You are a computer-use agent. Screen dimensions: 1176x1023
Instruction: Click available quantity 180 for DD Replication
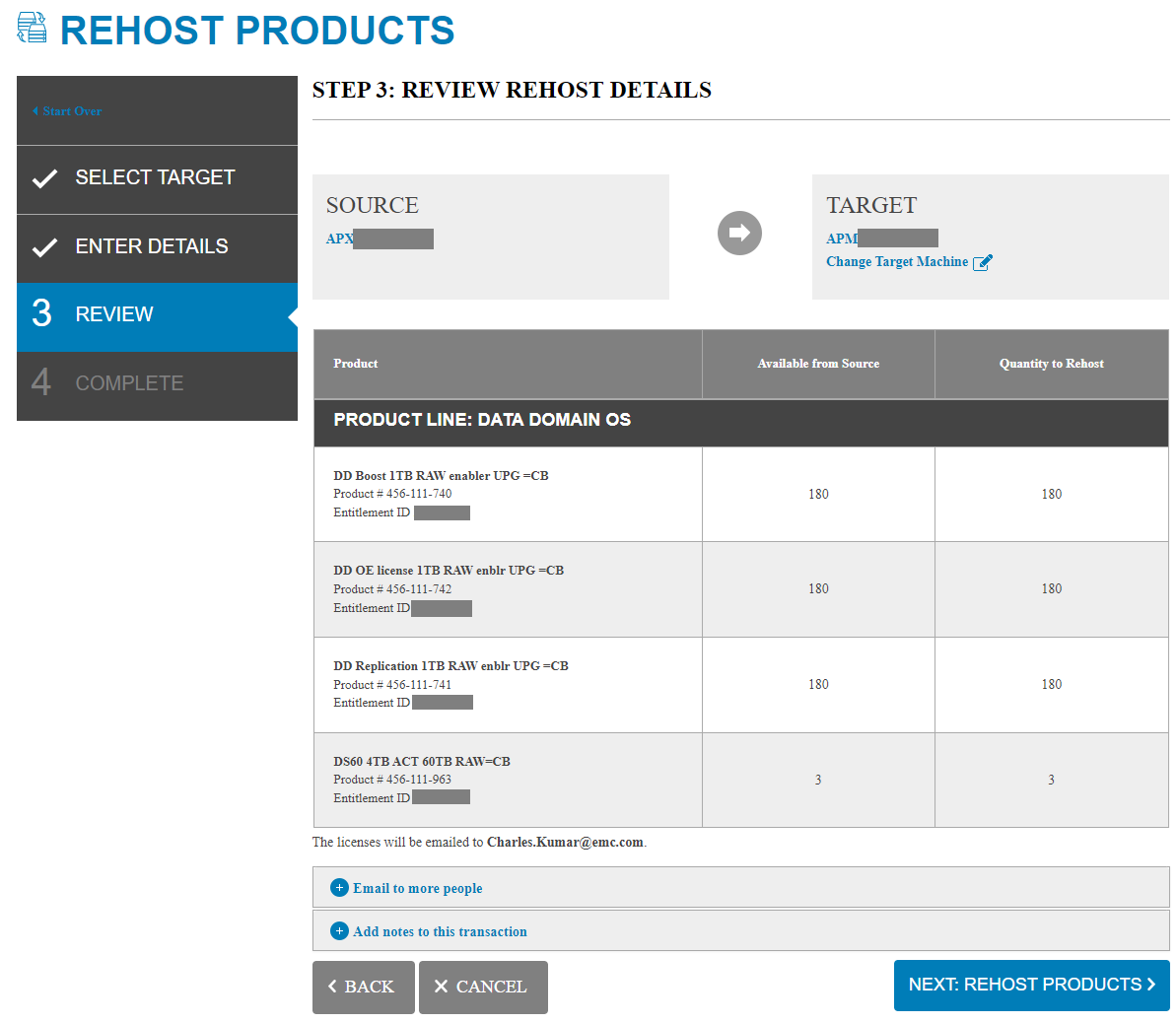point(818,684)
